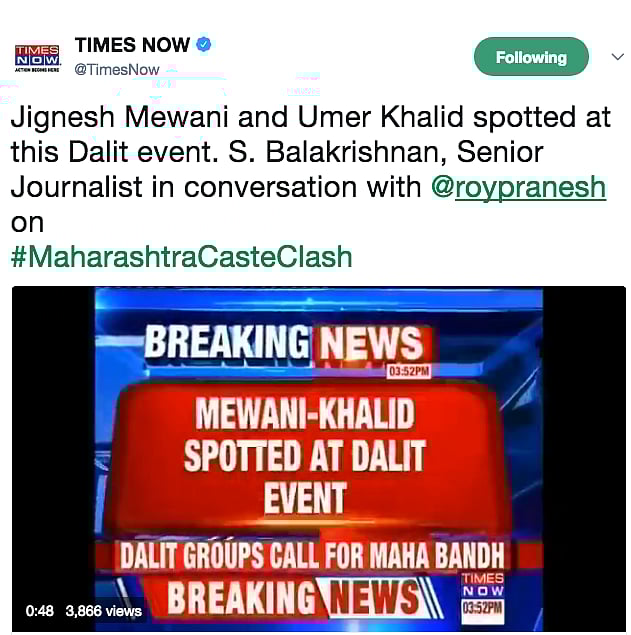
Task: Open the @TimesNow handle link
Action: (117, 70)
